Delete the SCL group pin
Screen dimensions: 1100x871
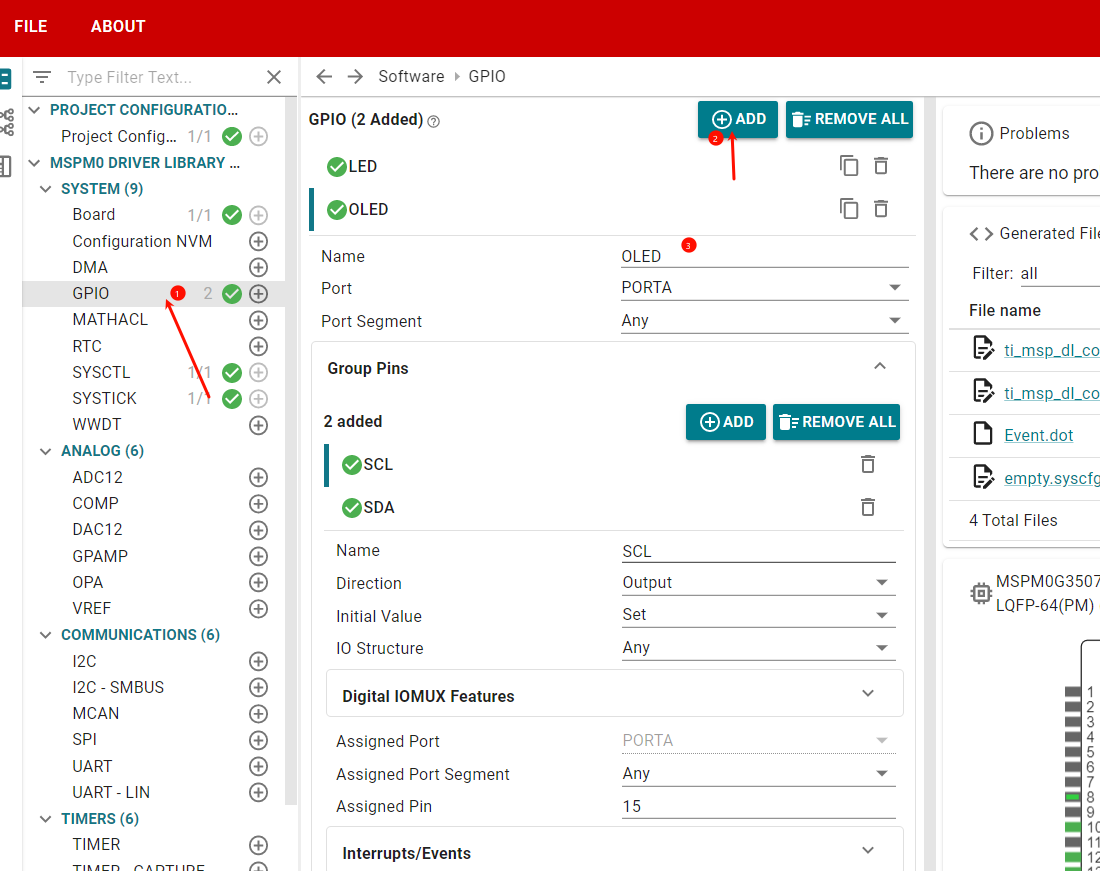(868, 464)
